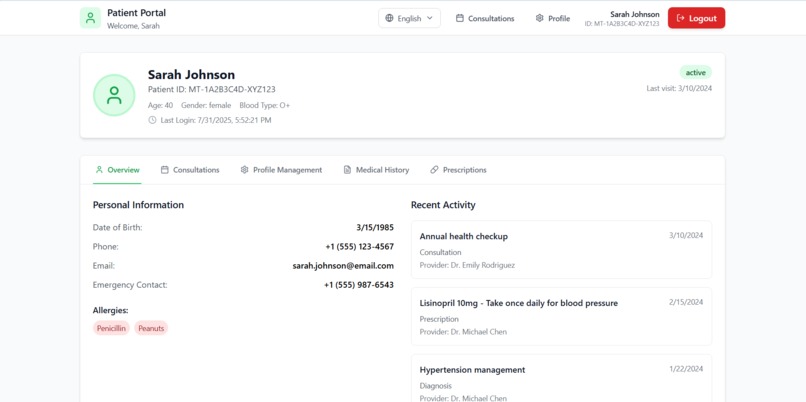Switch to the Prescriptions tab
Viewport: 806px width, 402px height.
point(459,170)
